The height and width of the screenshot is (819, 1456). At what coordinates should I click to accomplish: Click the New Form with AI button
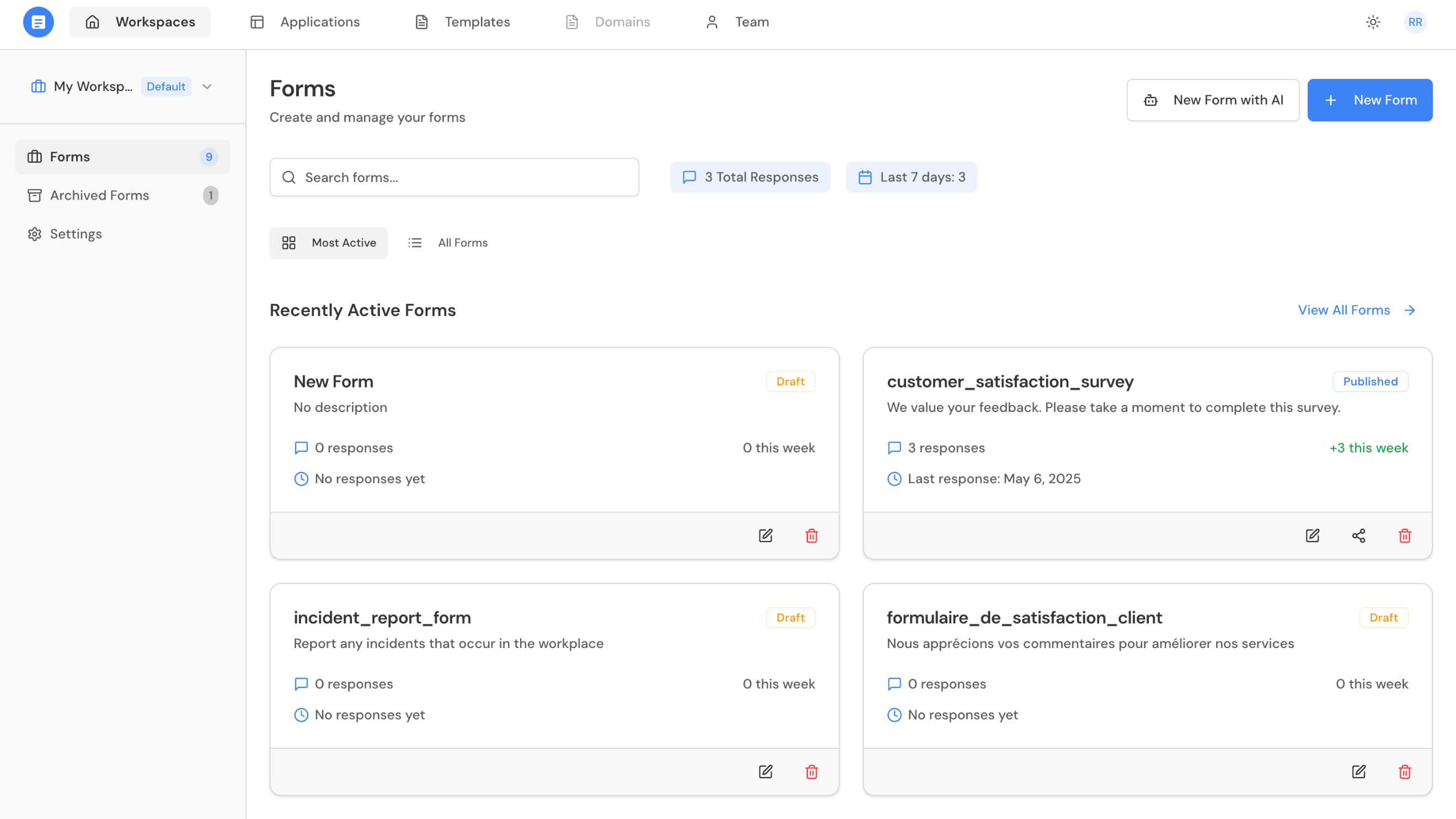pyautogui.click(x=1213, y=100)
